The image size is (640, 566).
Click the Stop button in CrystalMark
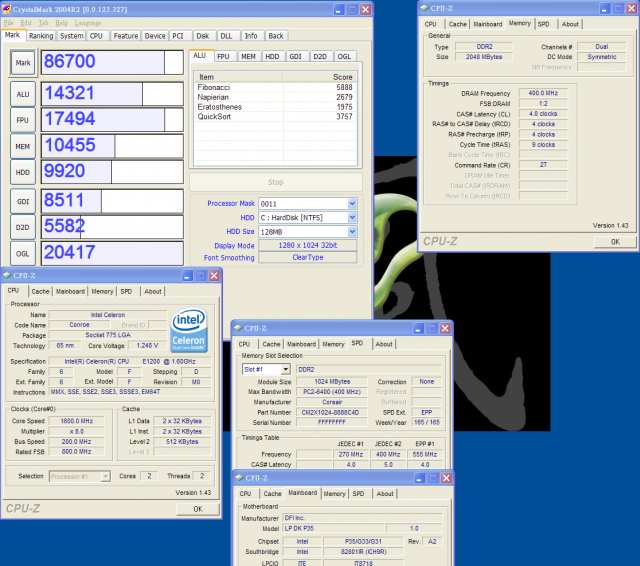[276, 182]
